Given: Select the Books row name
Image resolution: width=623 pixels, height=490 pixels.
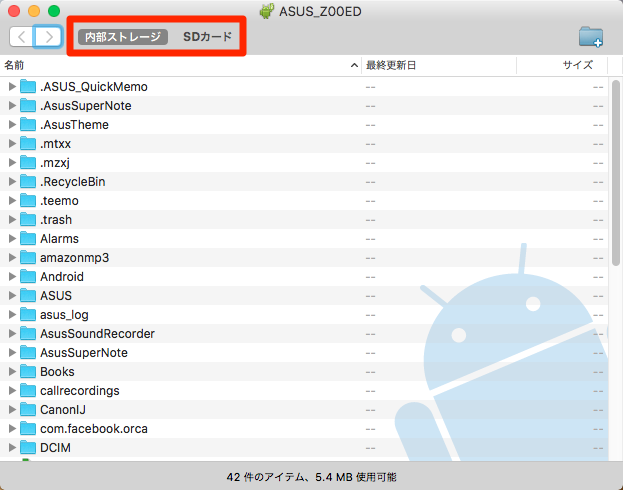Looking at the screenshot, I should coord(57,372).
